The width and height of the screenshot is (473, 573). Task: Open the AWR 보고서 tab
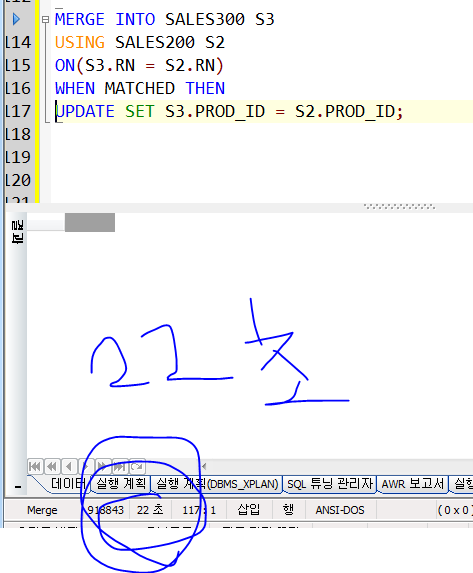pos(413,484)
